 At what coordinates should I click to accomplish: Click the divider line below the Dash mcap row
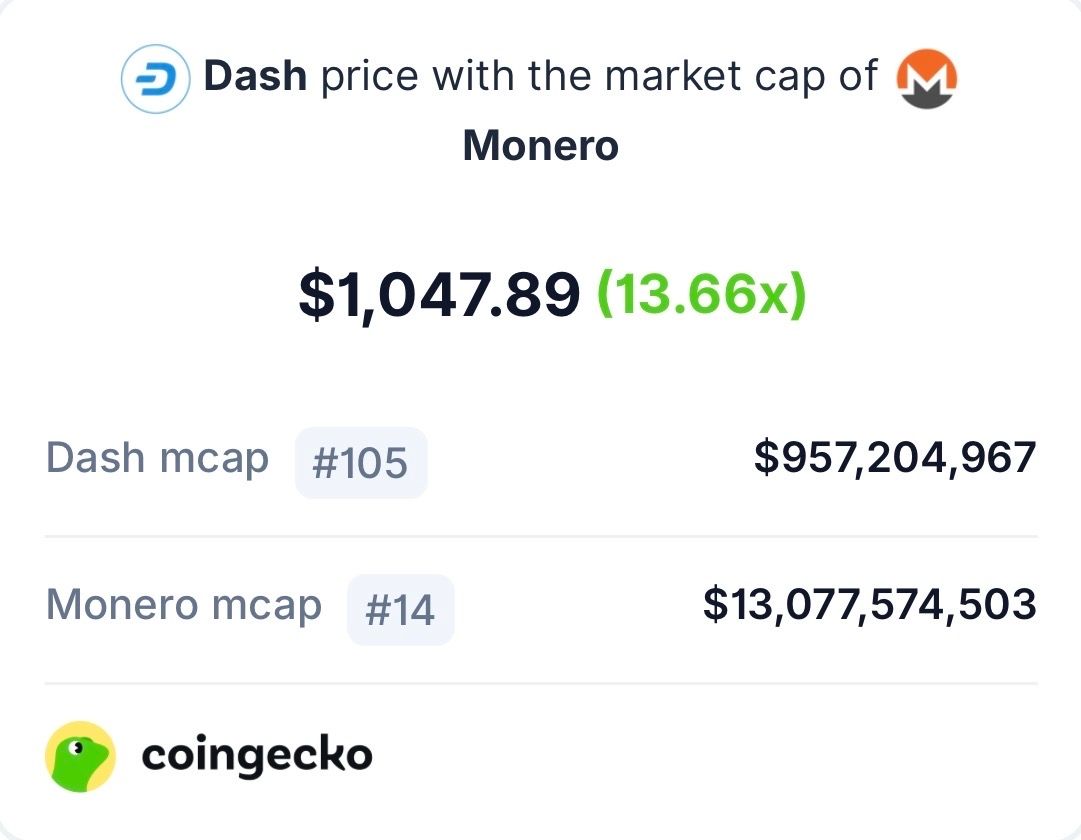point(540,537)
